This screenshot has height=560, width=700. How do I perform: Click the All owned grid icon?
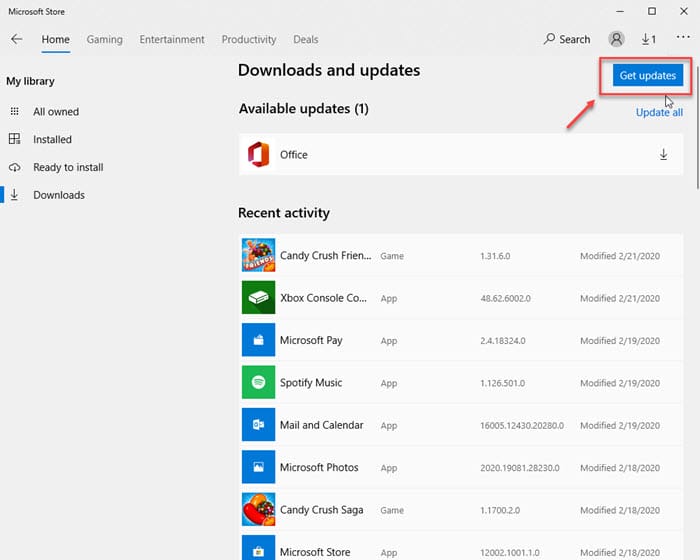14,111
